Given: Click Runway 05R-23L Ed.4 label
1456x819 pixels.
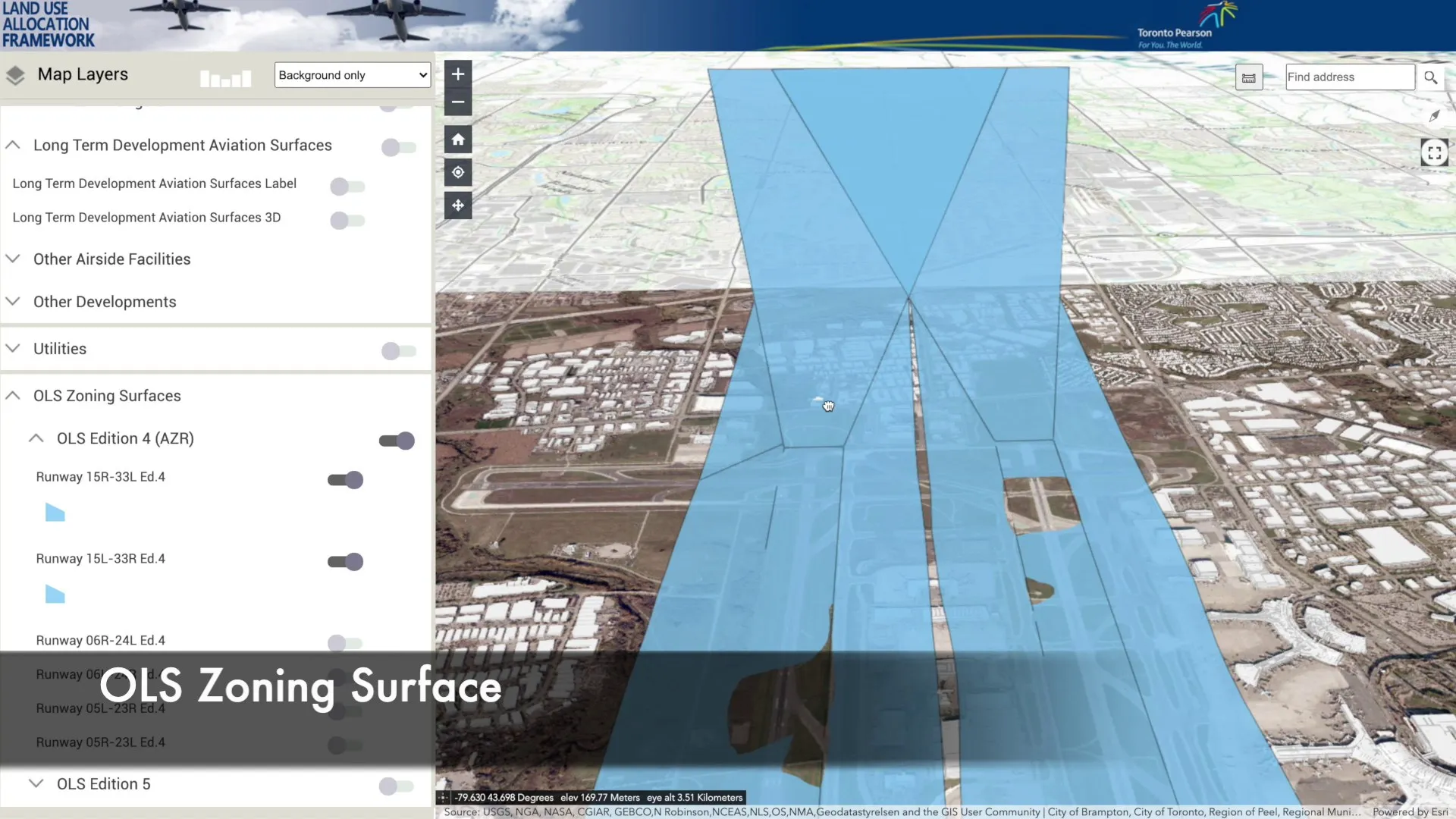Looking at the screenshot, I should pos(101,742).
